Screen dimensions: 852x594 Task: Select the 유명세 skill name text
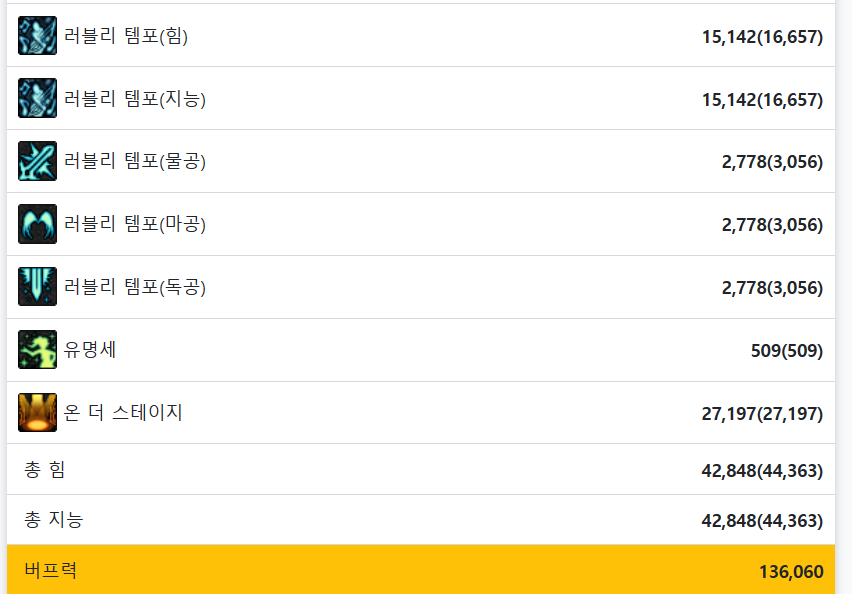pyautogui.click(x=90, y=350)
